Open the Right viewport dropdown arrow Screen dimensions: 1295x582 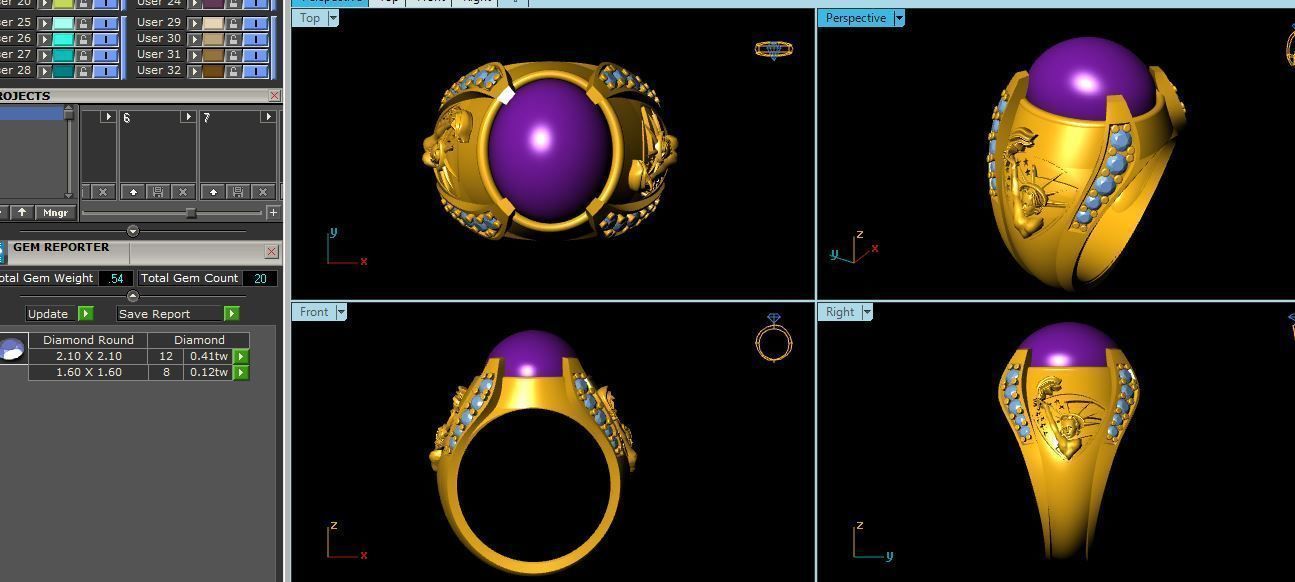867,312
